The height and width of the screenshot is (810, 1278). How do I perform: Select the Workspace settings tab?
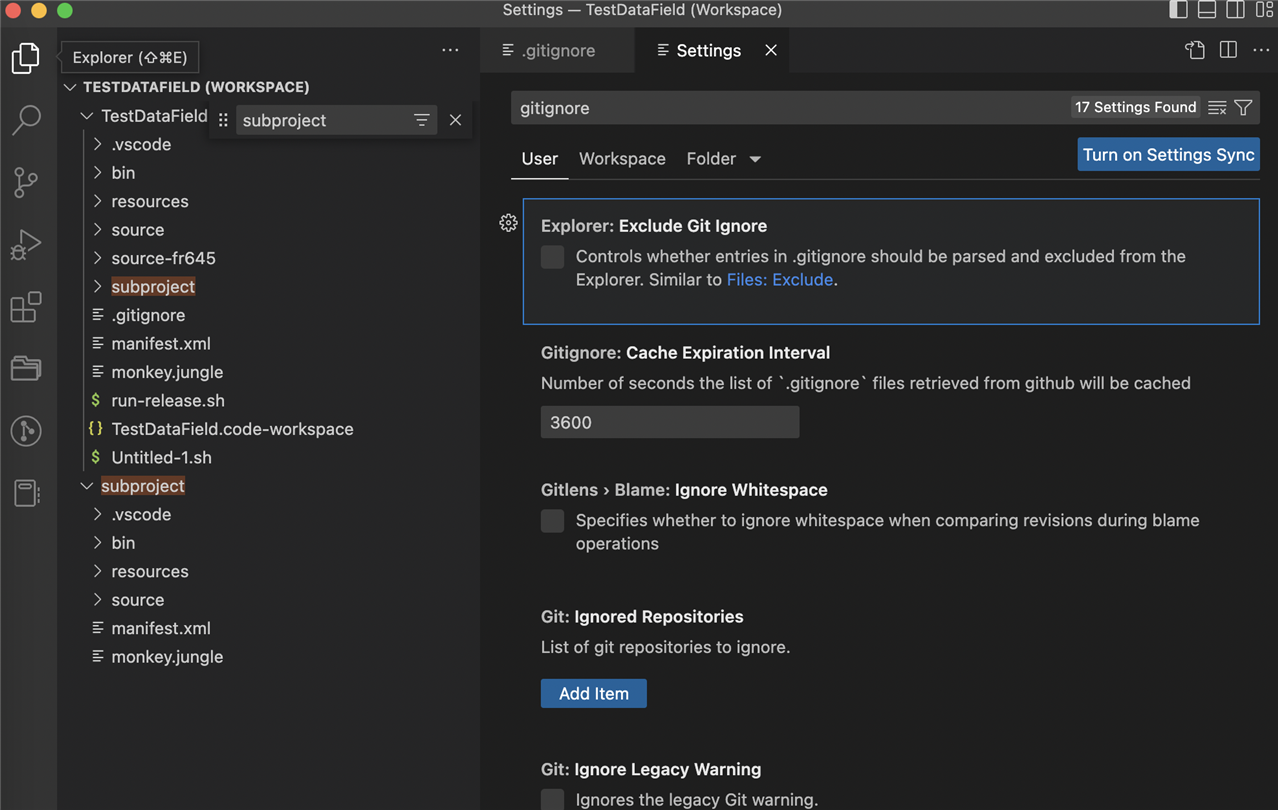tap(622, 159)
